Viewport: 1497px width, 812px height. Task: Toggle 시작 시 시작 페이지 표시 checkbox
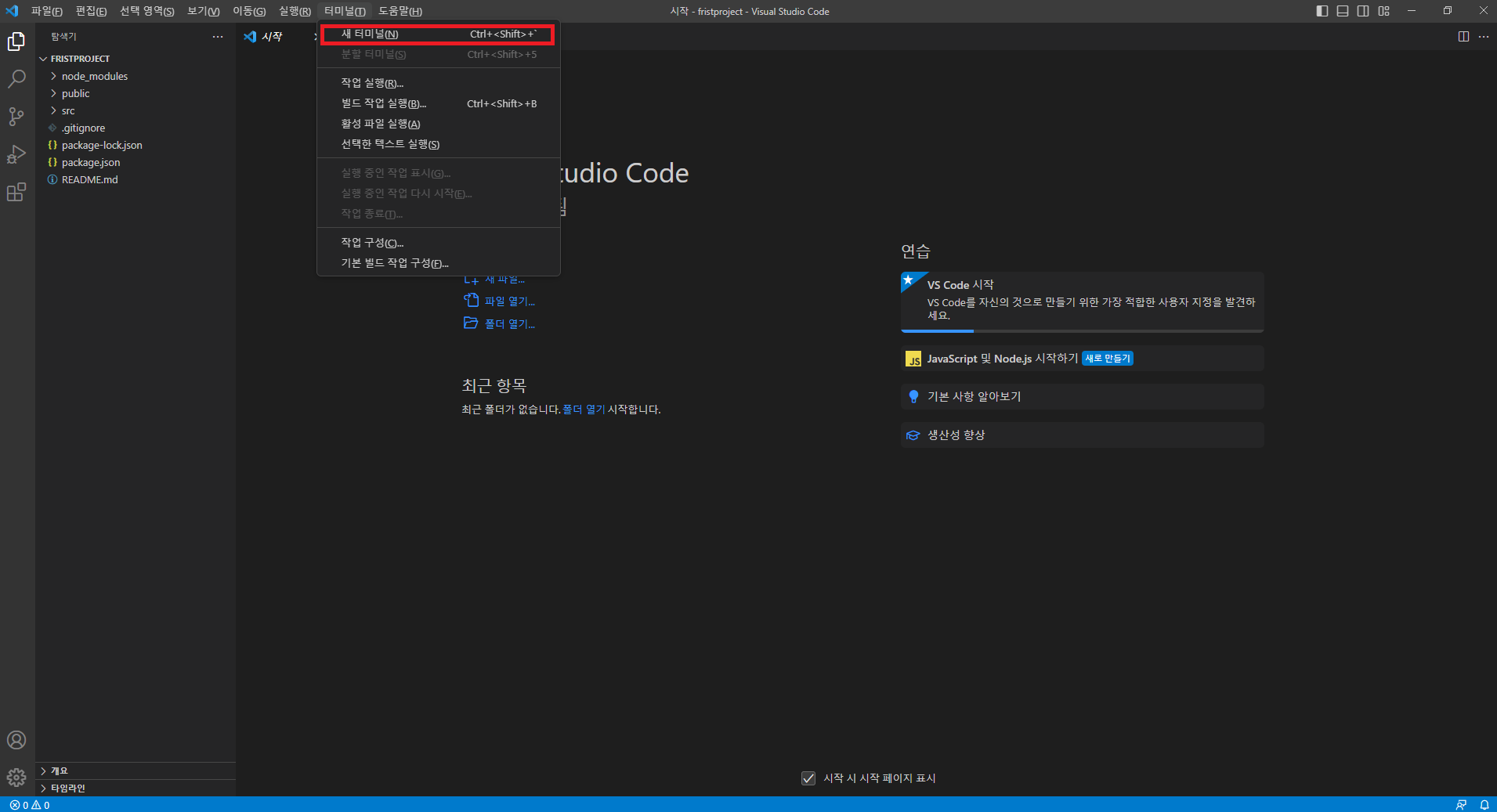click(808, 778)
